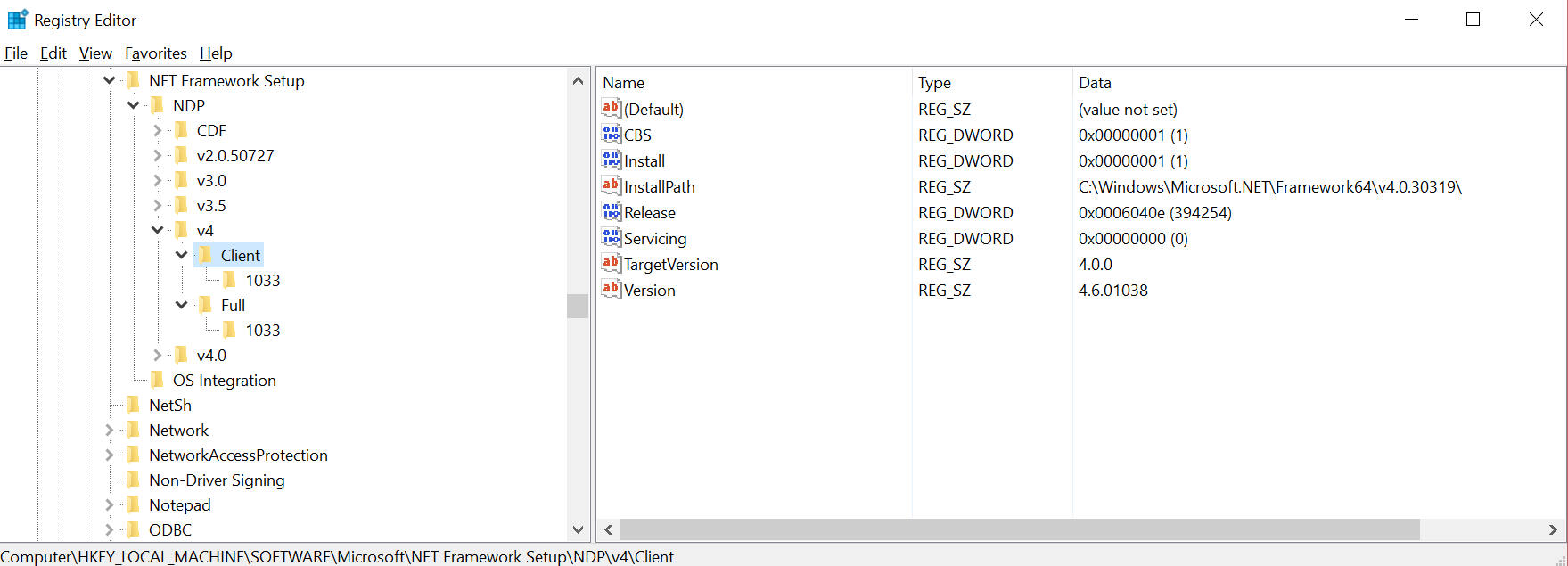This screenshot has width=1568, height=566.
Task: Click the tree pane vertical scrollbar thumb
Action: pos(578,306)
